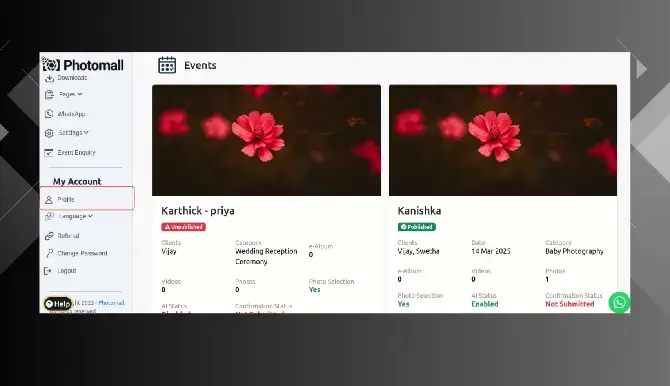Click the Photomall logo
670x386 pixels.
(83, 65)
